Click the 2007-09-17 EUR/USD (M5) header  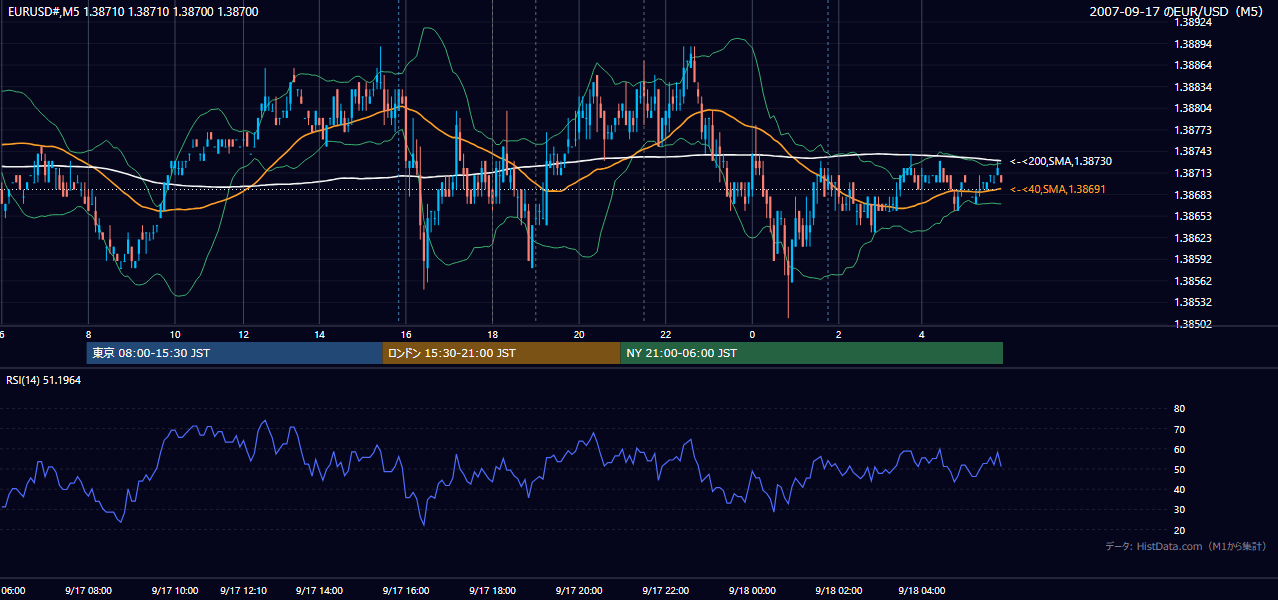[1178, 11]
